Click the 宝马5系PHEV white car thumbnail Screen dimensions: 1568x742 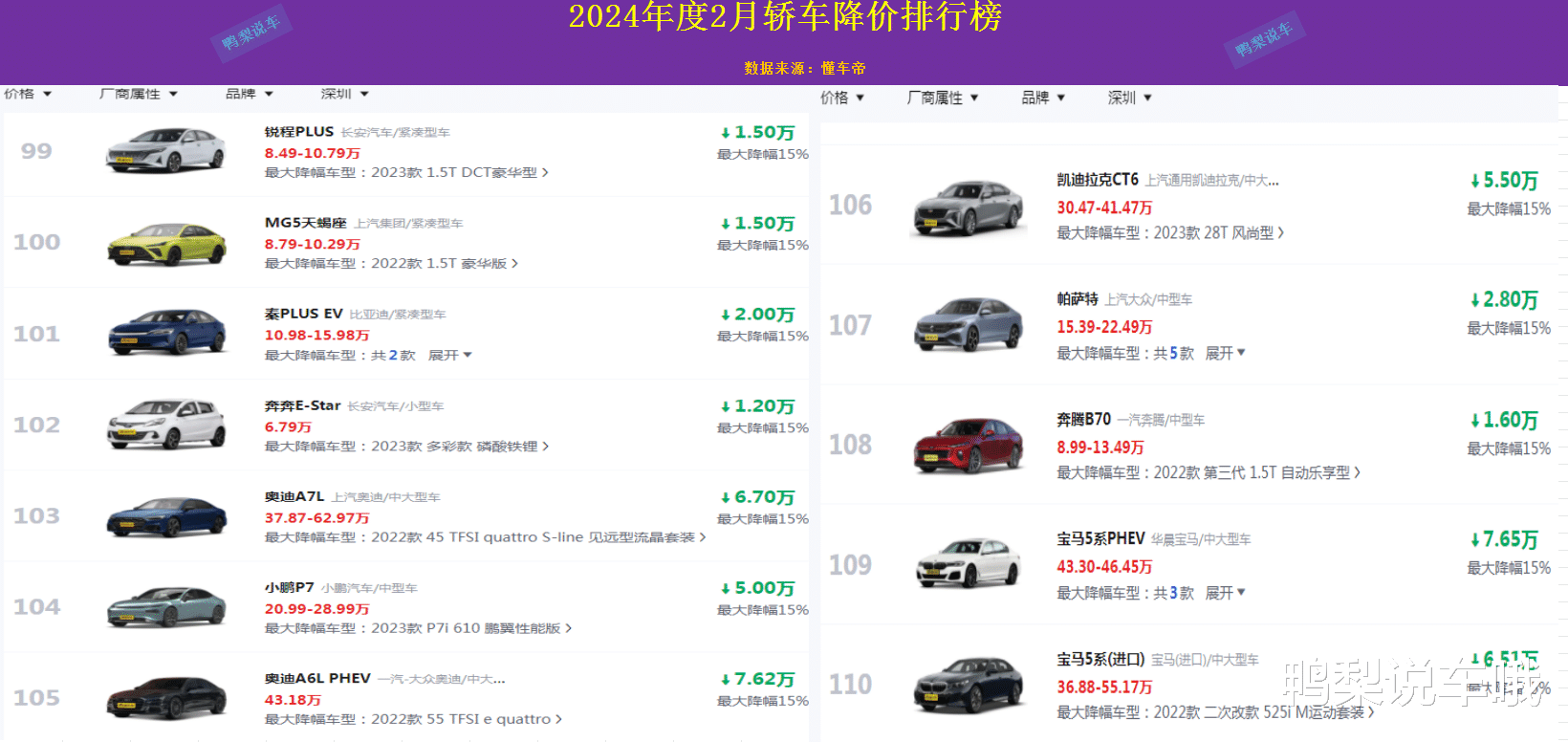click(969, 564)
